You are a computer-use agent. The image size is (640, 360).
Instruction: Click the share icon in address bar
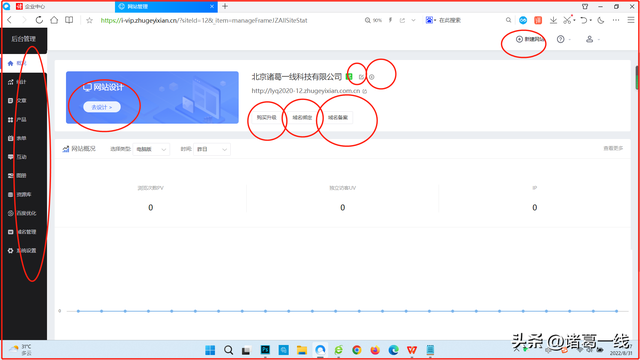(402, 20)
